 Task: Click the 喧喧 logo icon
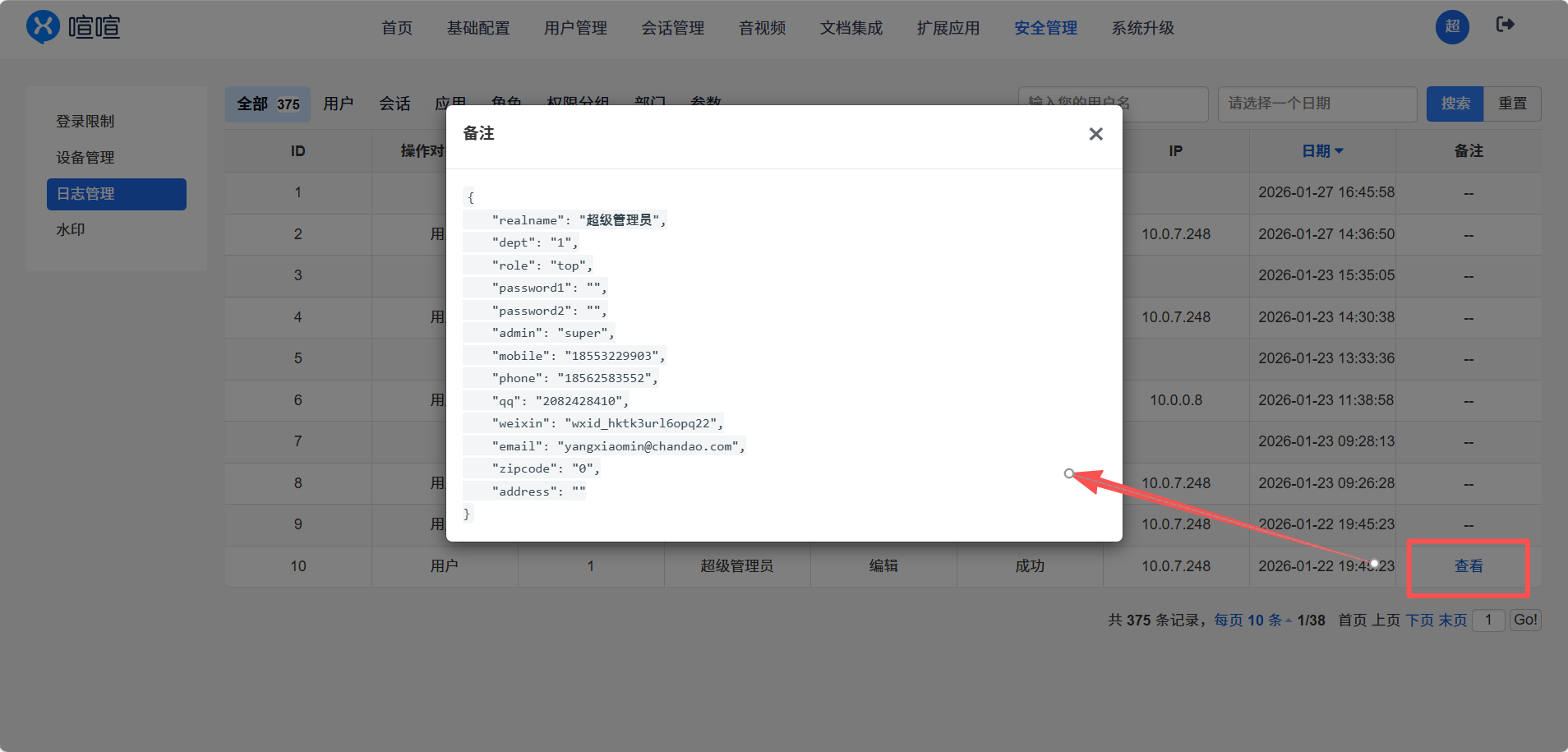pyautogui.click(x=43, y=27)
